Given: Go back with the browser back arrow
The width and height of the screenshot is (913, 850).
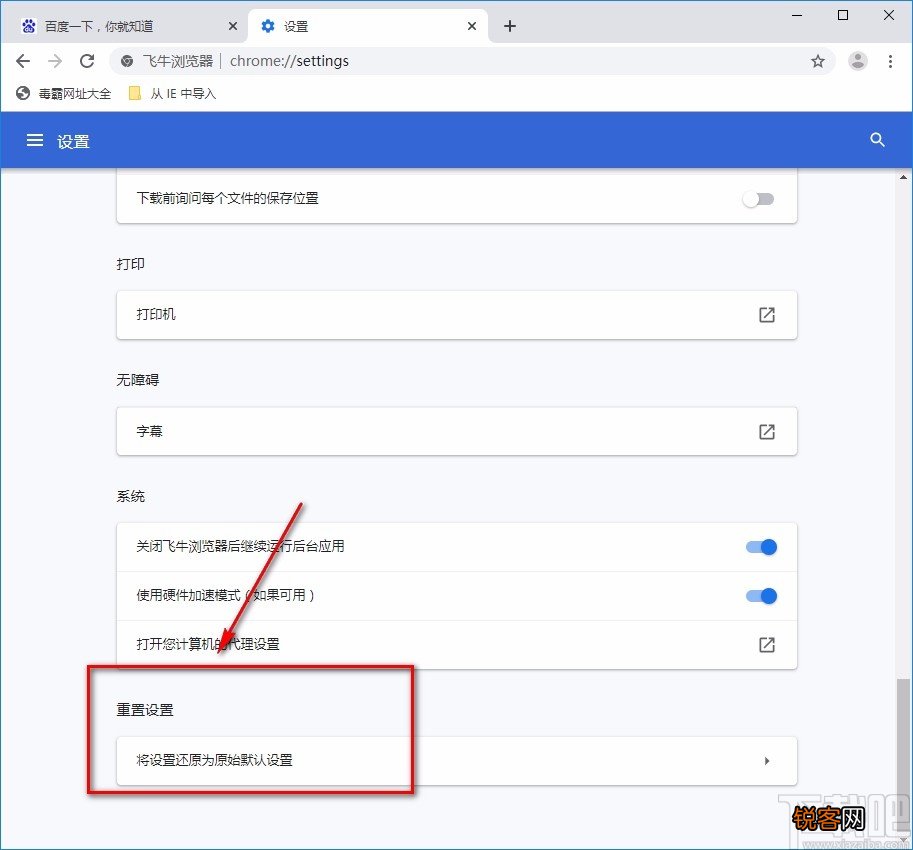Looking at the screenshot, I should (x=23, y=61).
